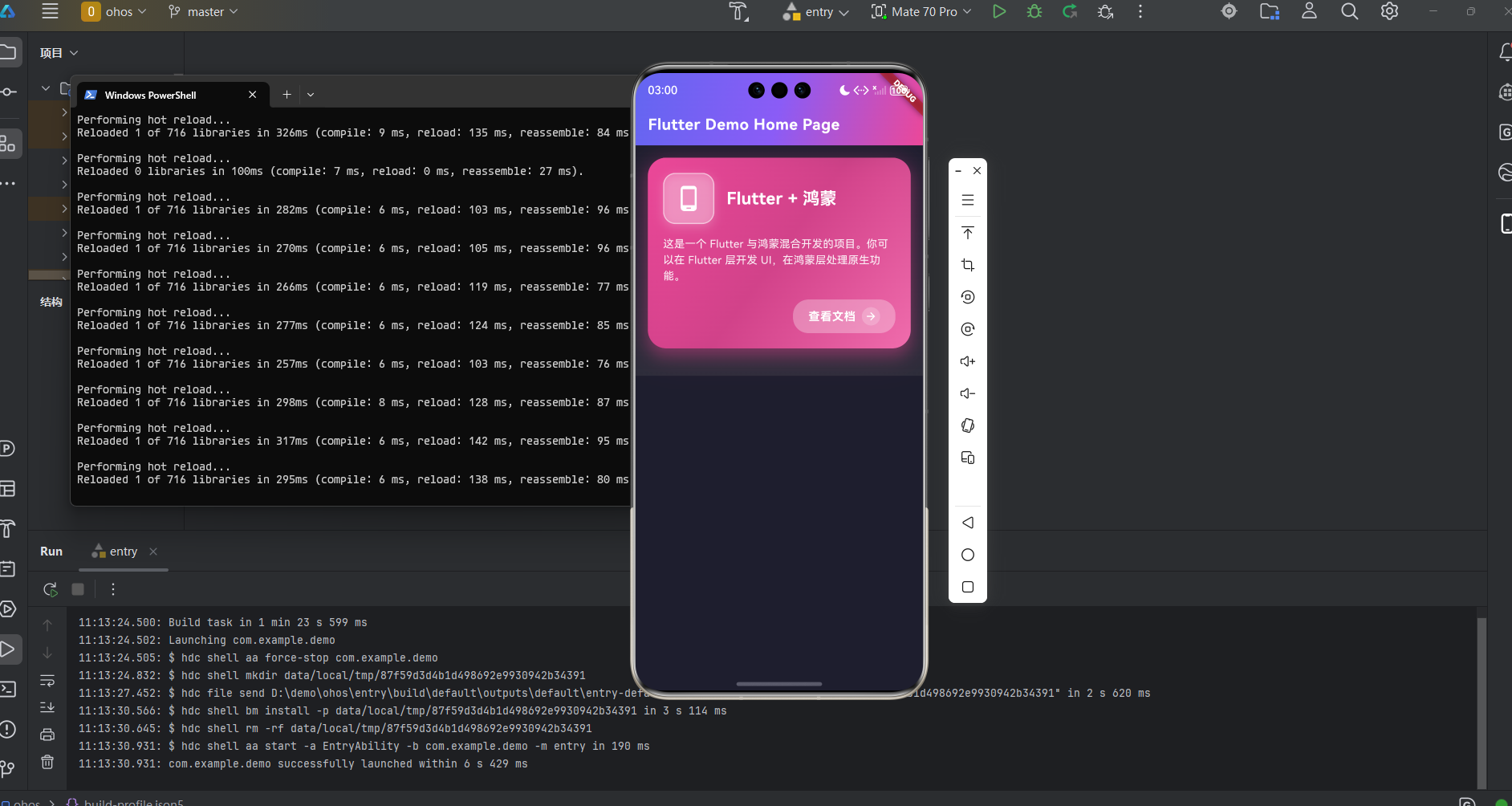
Task: Open search everywhere
Action: 1350,11
